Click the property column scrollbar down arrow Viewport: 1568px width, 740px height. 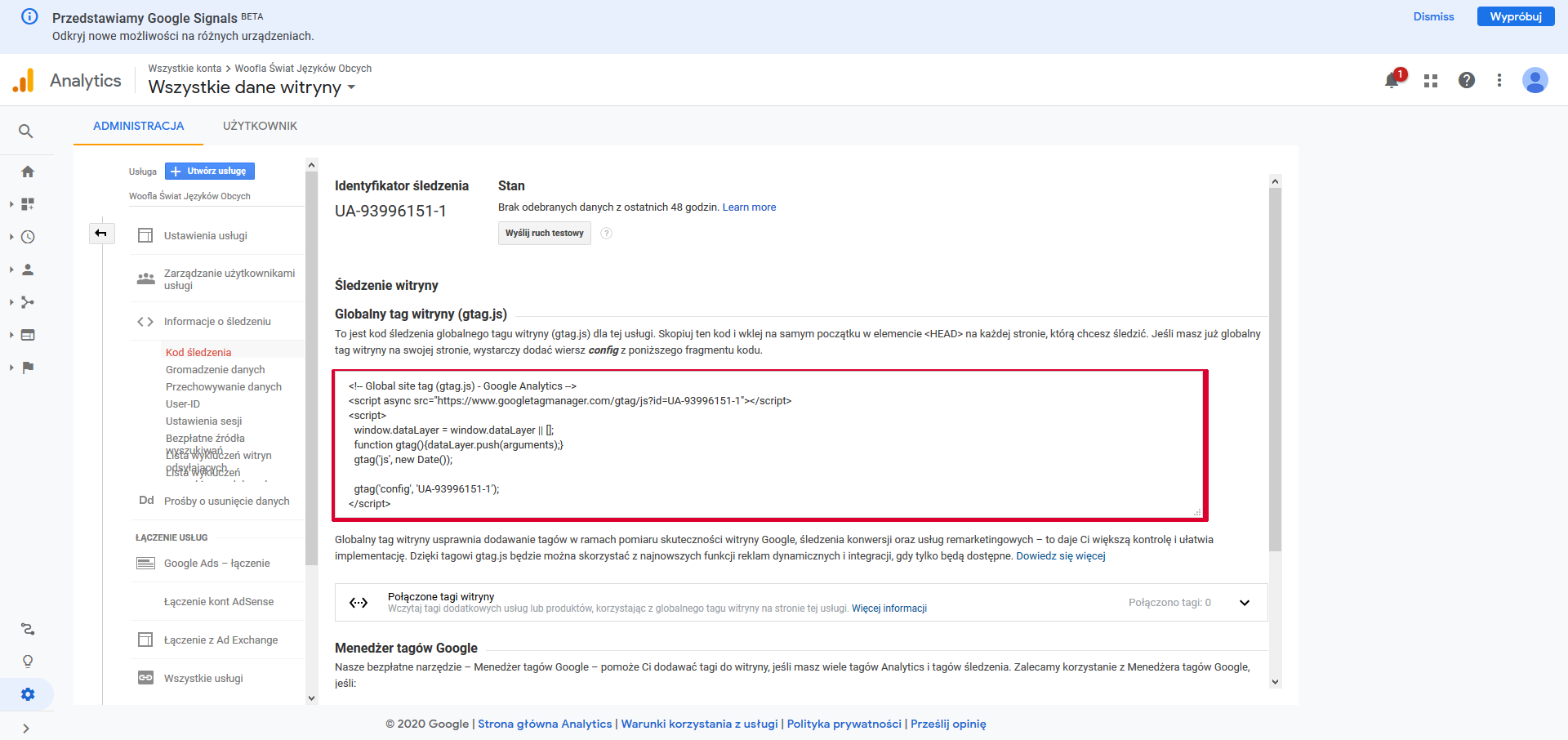311,698
